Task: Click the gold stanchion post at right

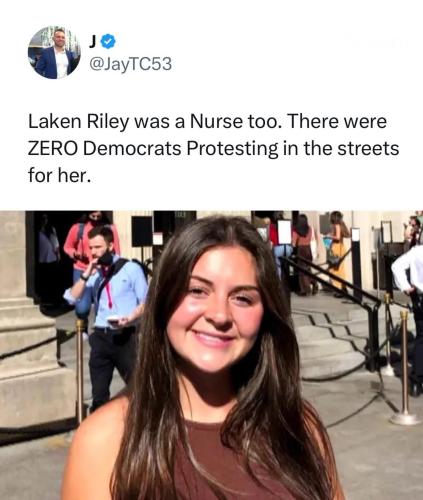Action: click(x=404, y=367)
